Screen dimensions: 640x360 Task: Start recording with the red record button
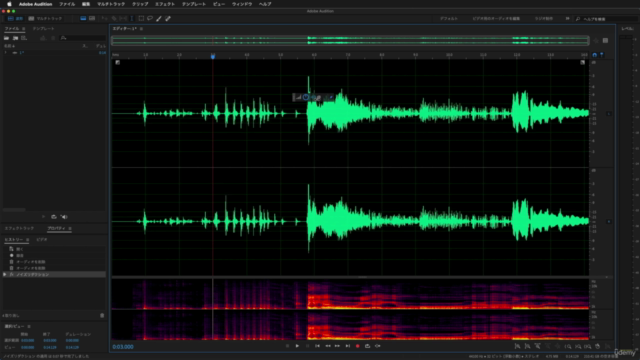[x=358, y=346]
